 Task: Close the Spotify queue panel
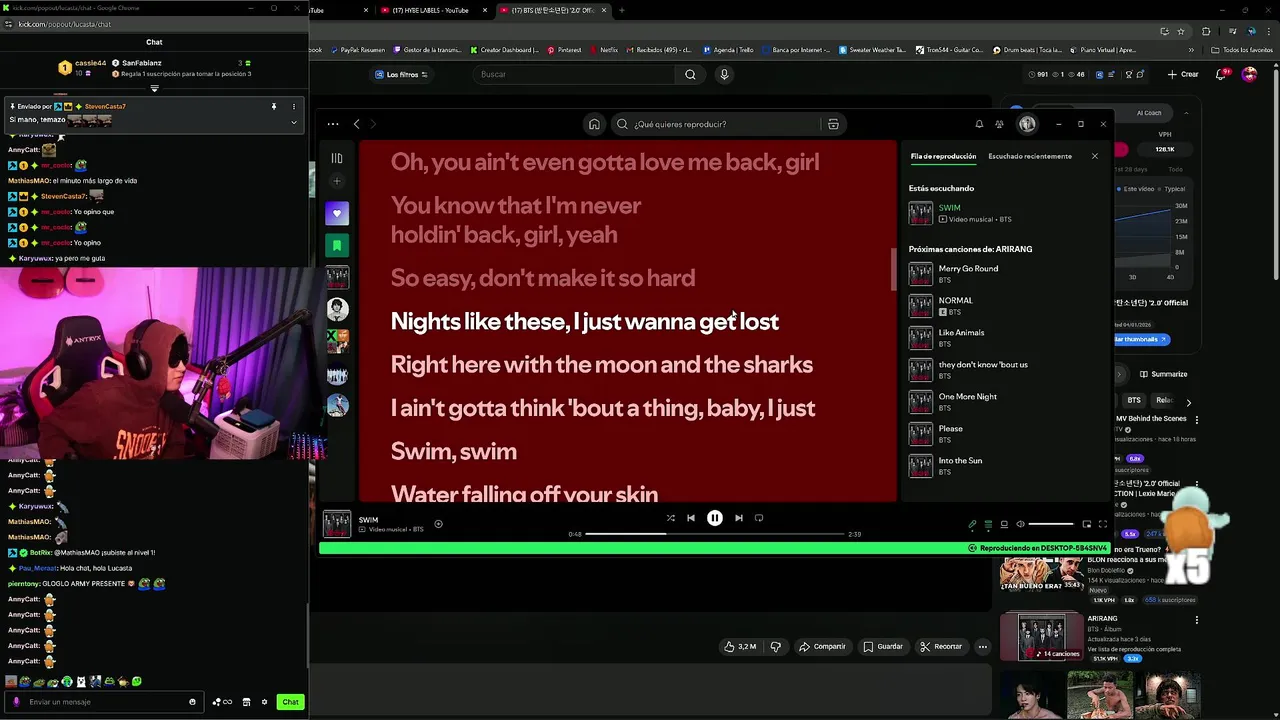click(1094, 156)
